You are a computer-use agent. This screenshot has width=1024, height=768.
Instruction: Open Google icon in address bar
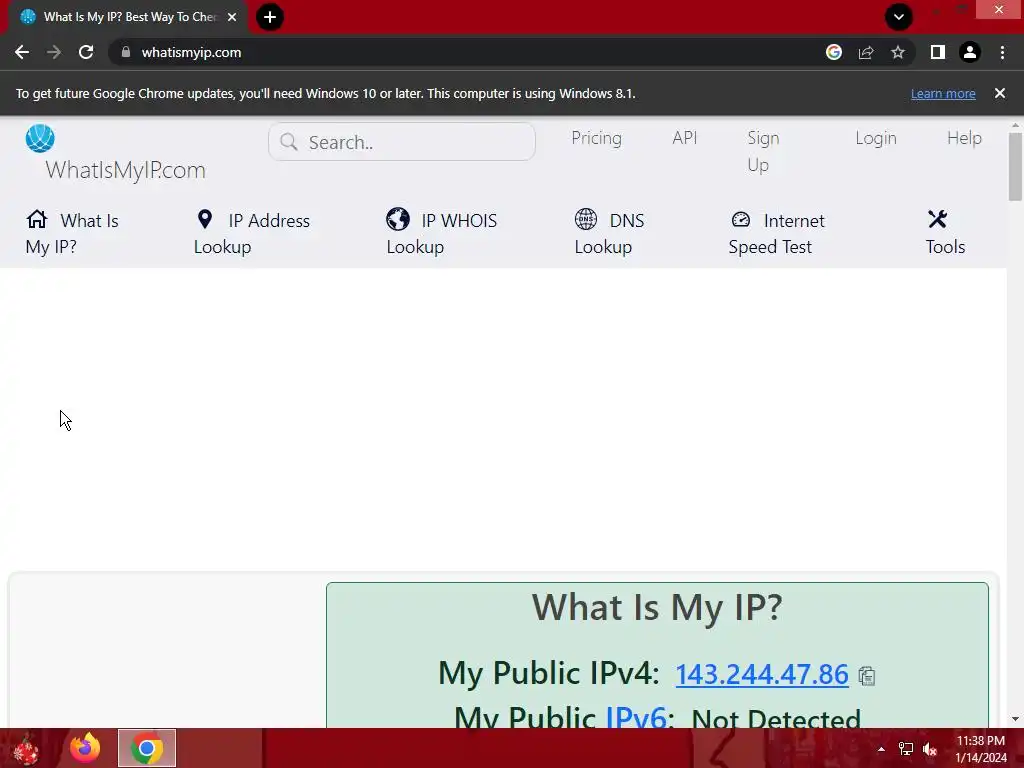point(834,52)
